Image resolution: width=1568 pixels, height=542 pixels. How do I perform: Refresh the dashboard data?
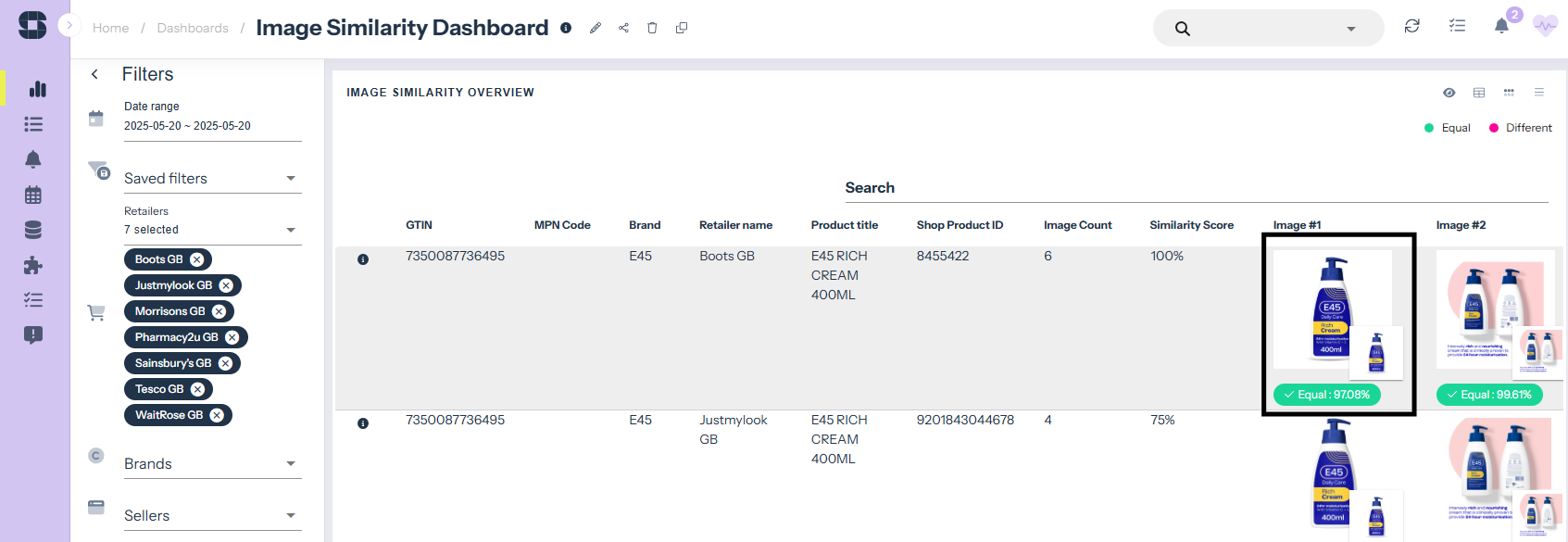1411,26
